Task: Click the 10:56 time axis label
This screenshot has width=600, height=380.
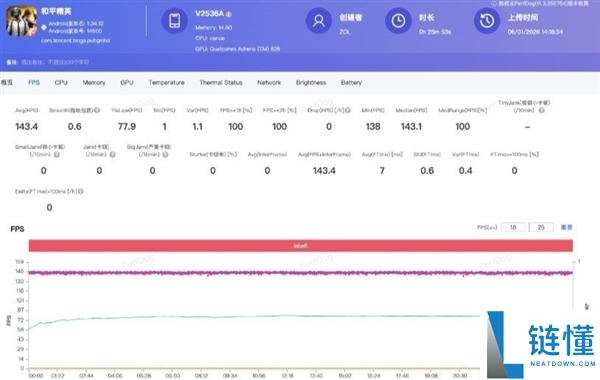Action: point(259,376)
